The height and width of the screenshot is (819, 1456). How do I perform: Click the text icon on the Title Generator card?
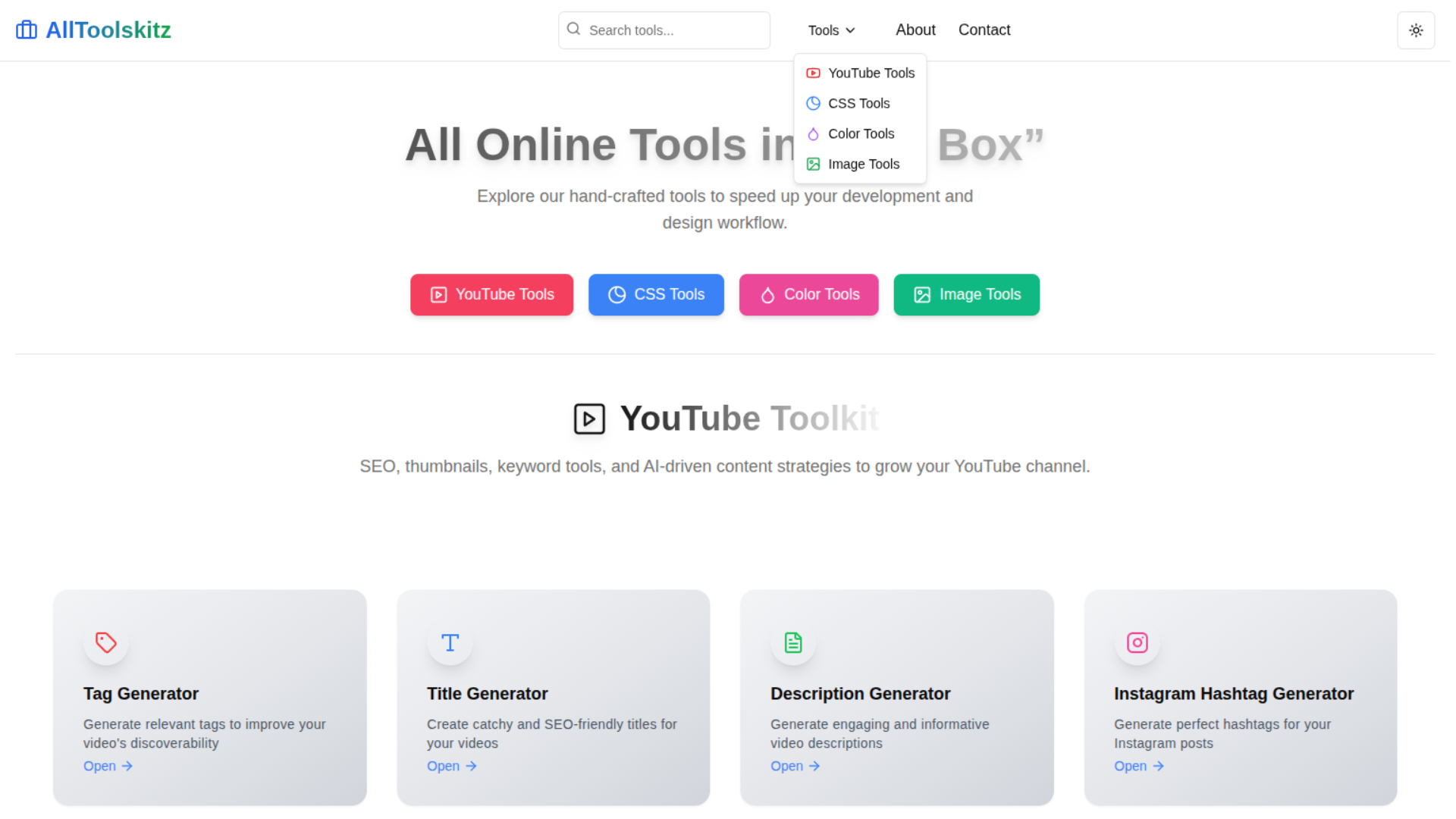coord(450,642)
